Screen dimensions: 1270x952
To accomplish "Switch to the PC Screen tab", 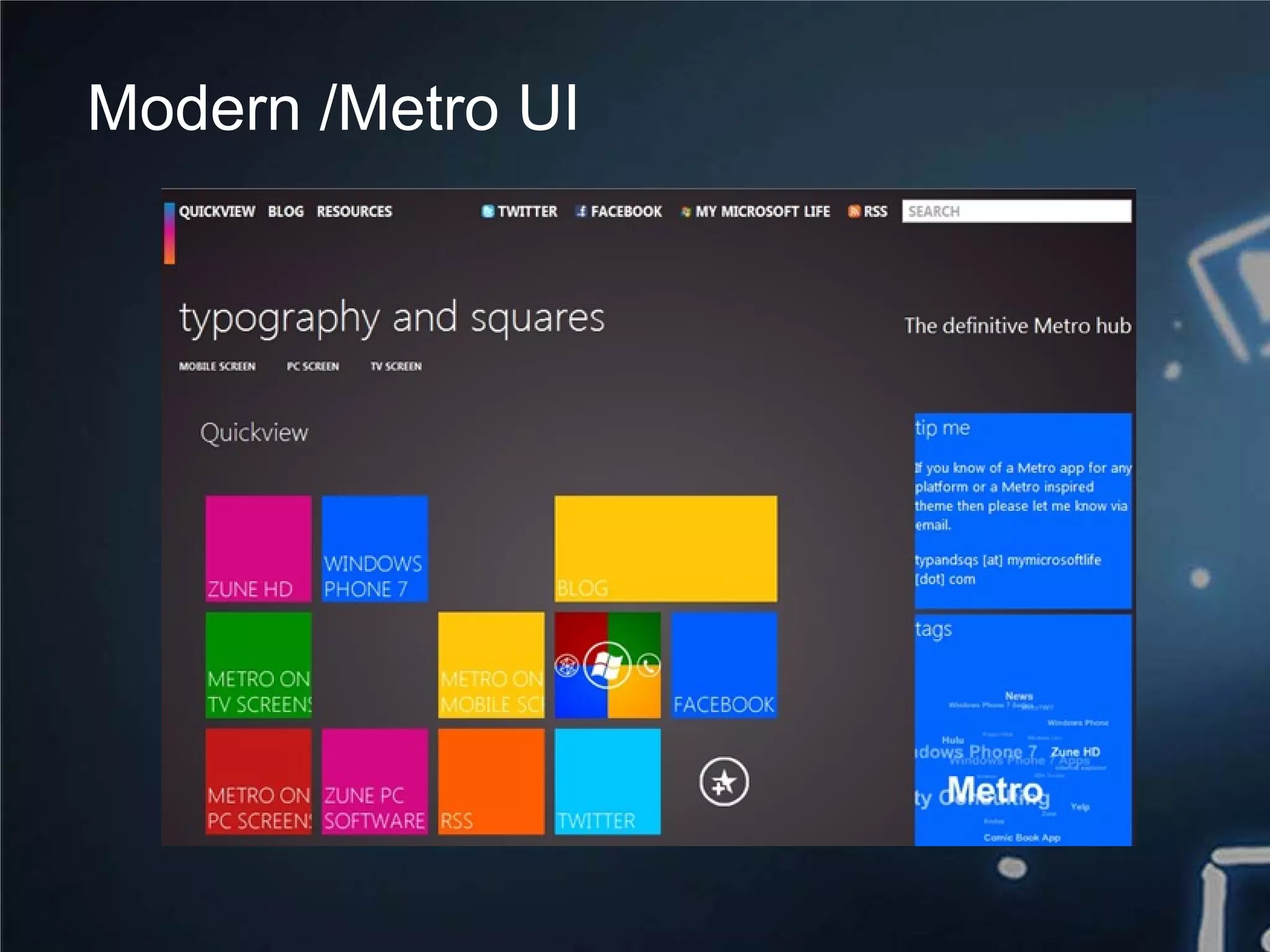I will pos(313,366).
